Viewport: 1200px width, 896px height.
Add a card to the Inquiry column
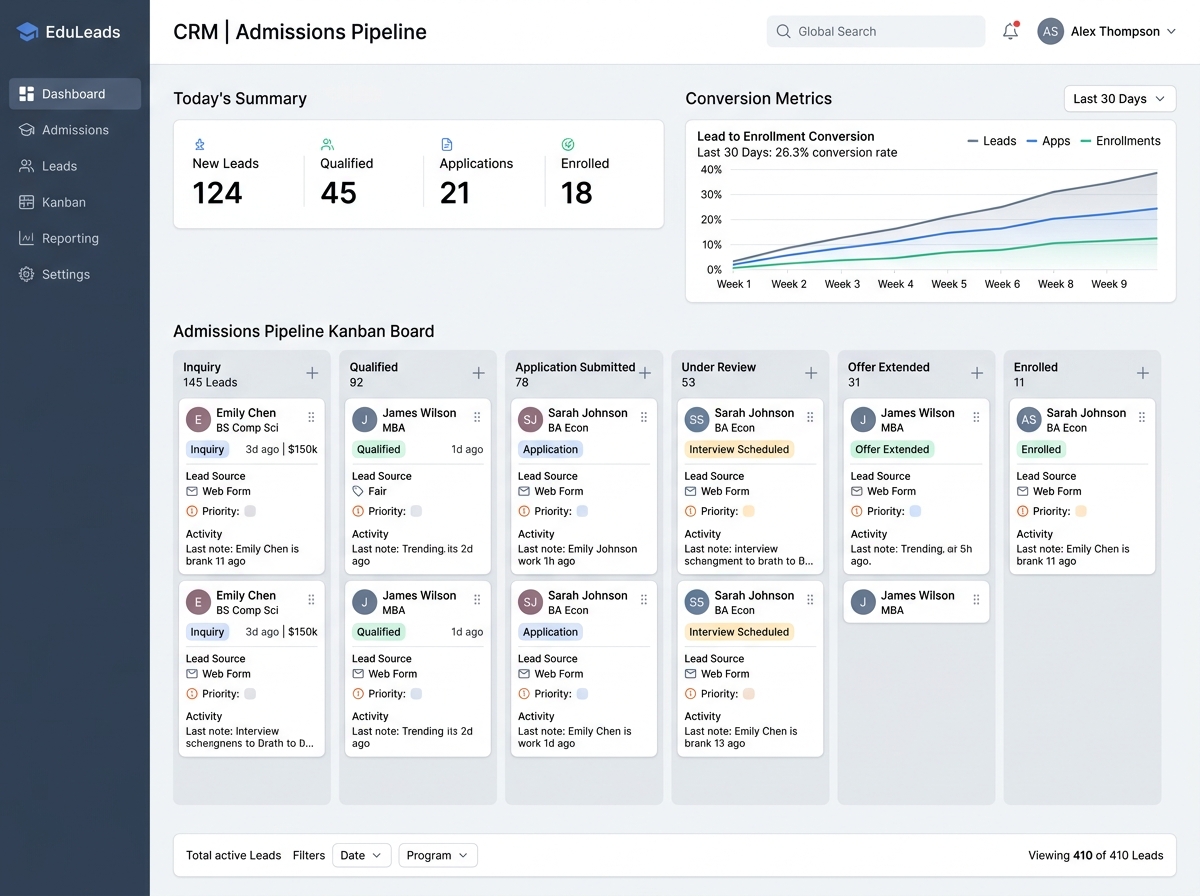[312, 373]
